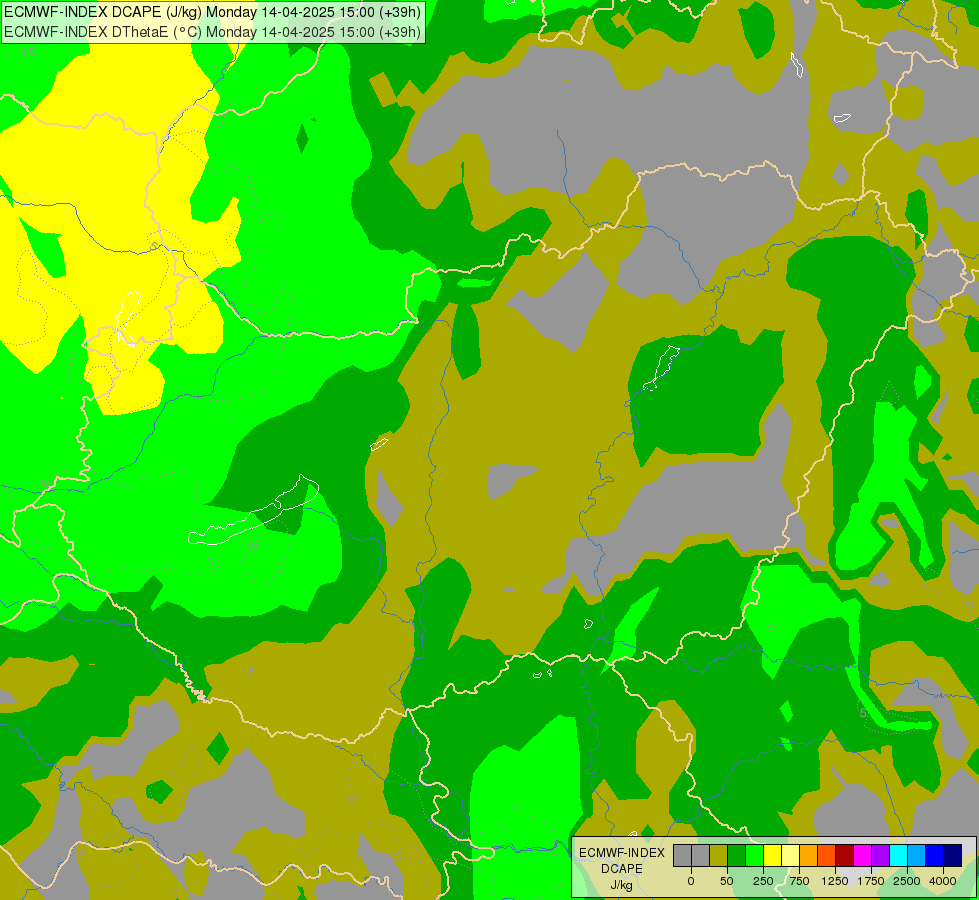979x900 pixels.
Task: Click the header line ECMWF-INDEX DCAPE (J/kg)
Action: [212, 12]
